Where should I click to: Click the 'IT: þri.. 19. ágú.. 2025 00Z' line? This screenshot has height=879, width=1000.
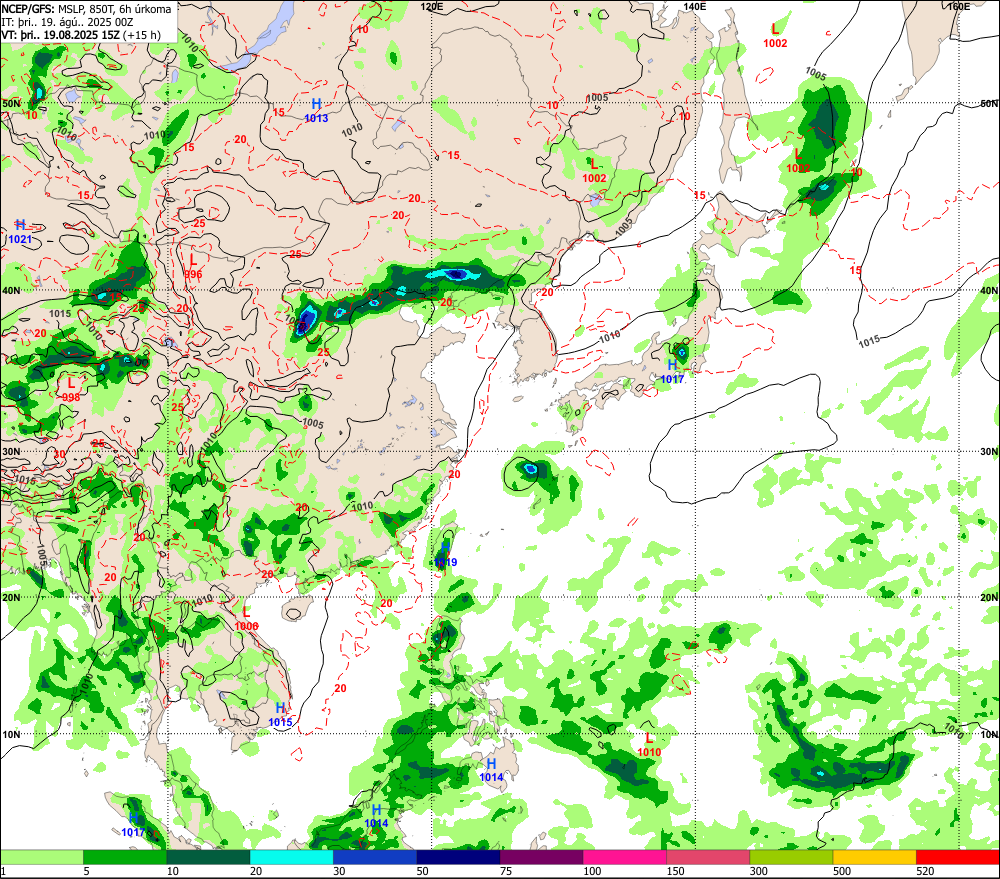68,22
